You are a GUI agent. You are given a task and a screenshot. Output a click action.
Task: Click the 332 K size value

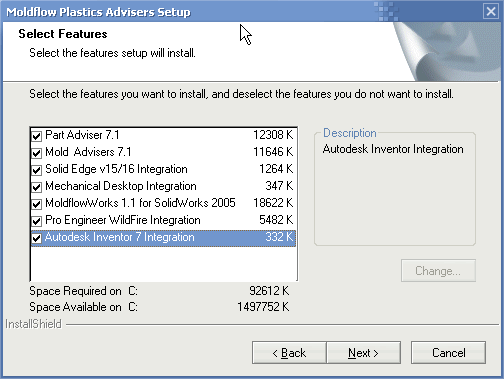279,237
